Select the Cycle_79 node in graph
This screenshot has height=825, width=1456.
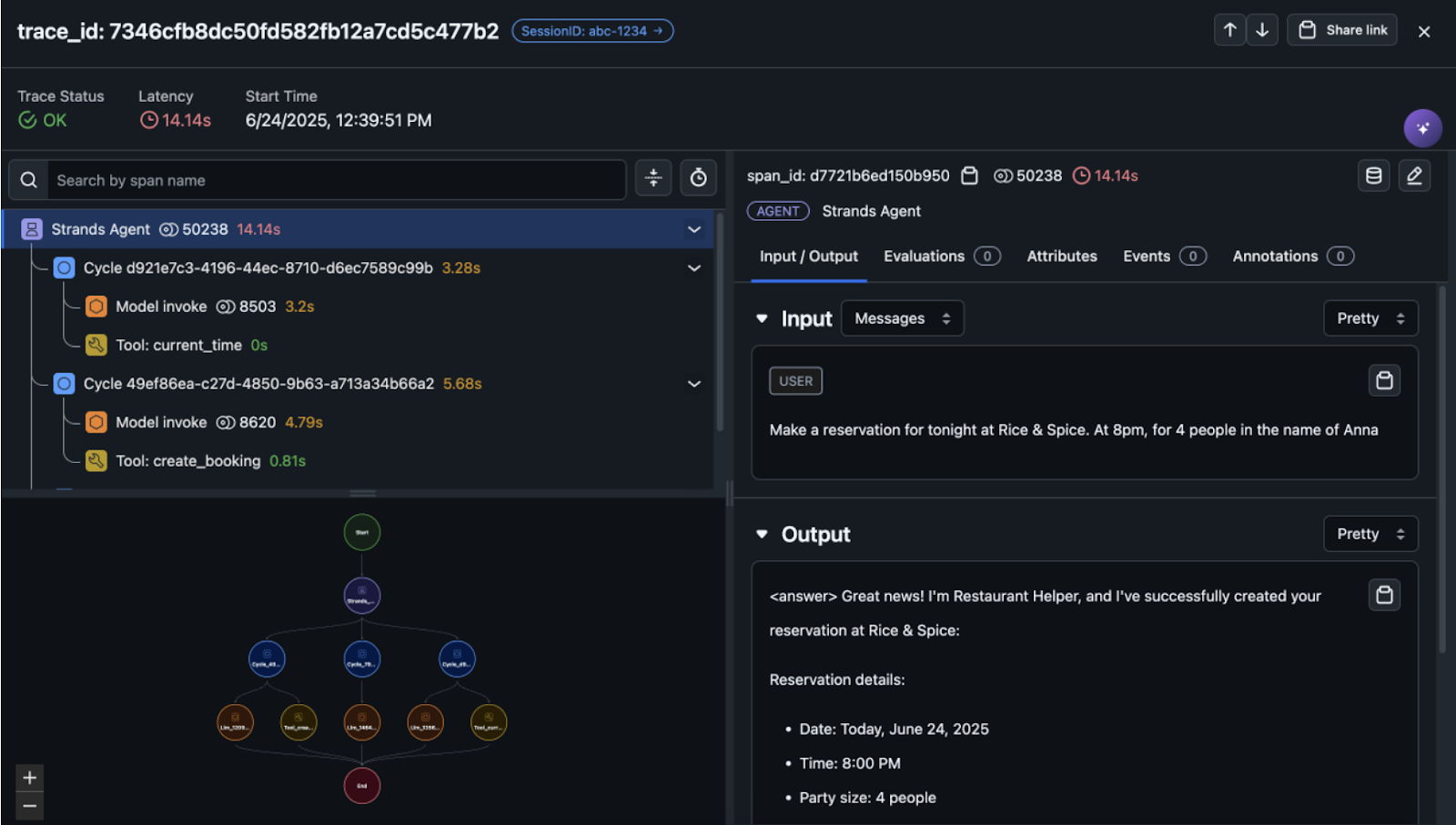(362, 659)
